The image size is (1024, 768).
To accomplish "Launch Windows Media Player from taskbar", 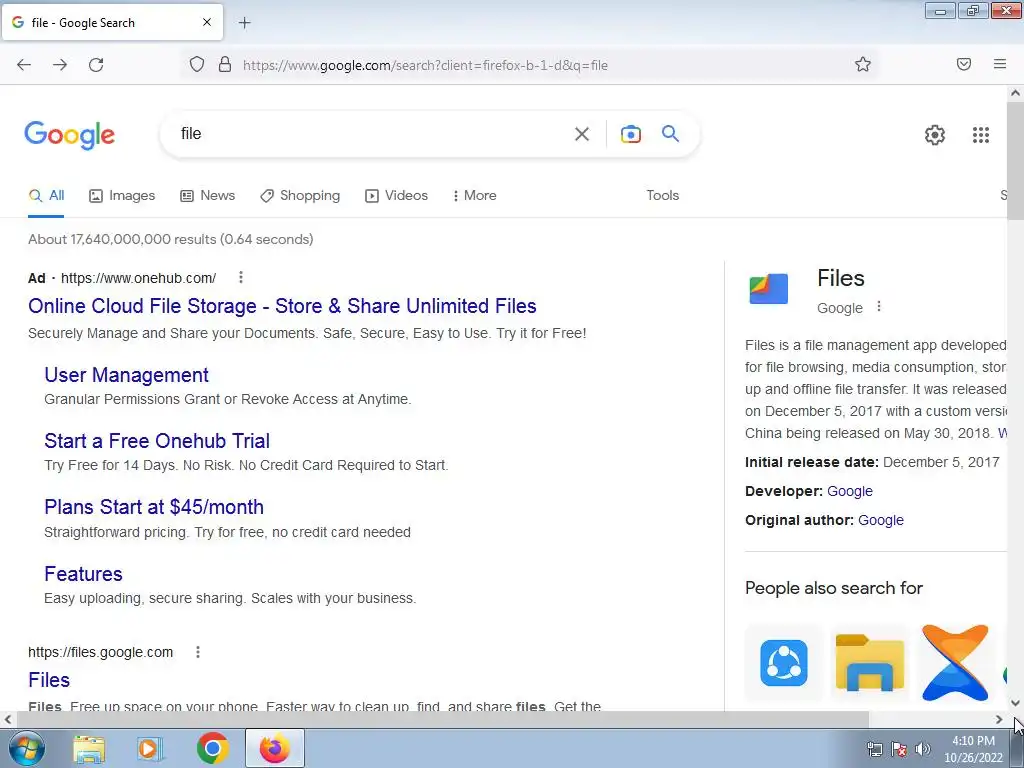I will (150, 748).
